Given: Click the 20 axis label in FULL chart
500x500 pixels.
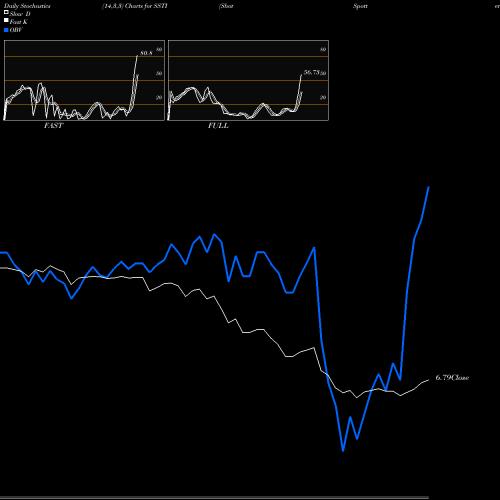Looking at the screenshot, I should tap(323, 97).
